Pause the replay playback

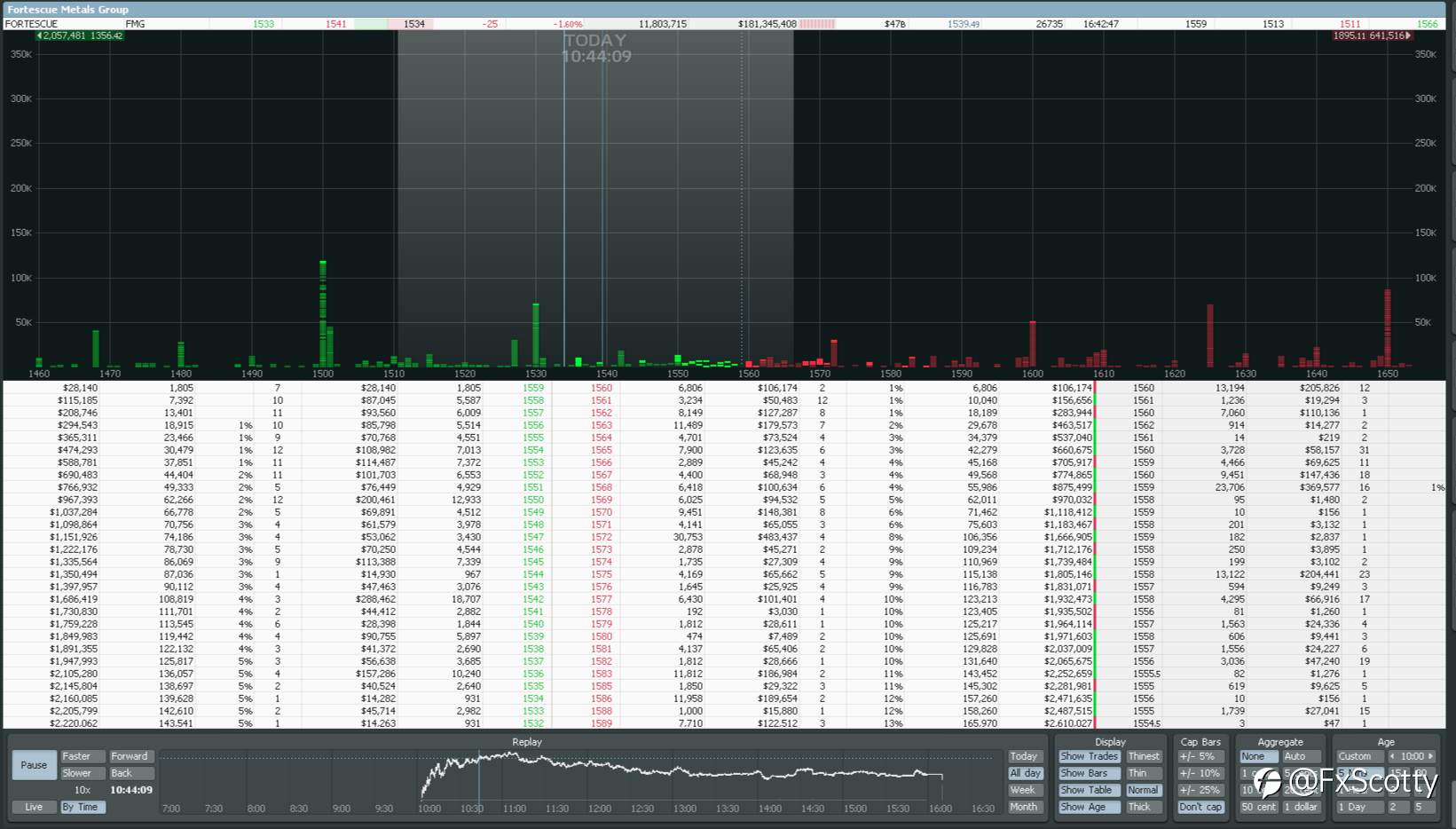[34, 765]
